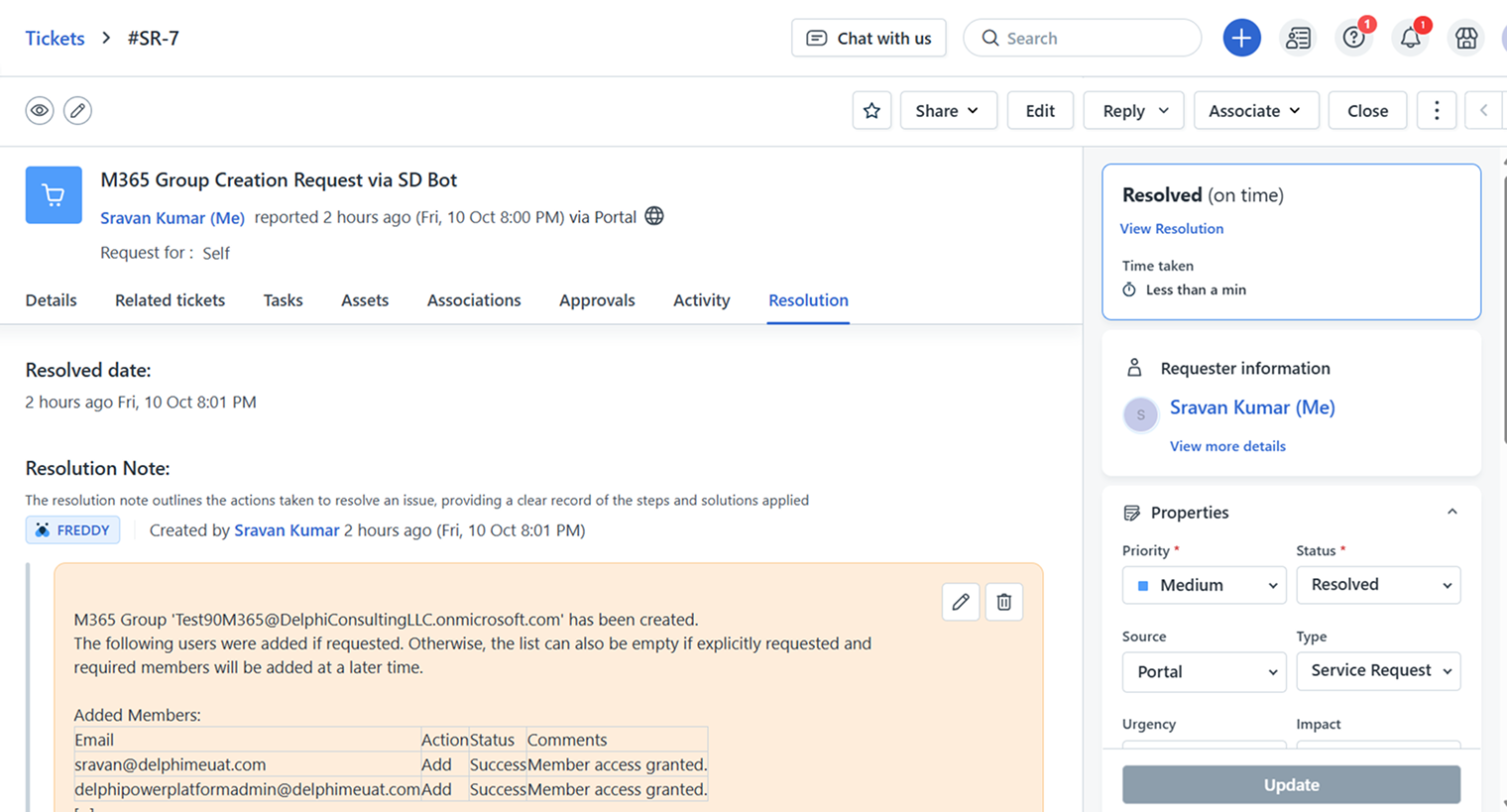Select the Resolution tab
The width and height of the screenshot is (1507, 812).
coord(808,300)
